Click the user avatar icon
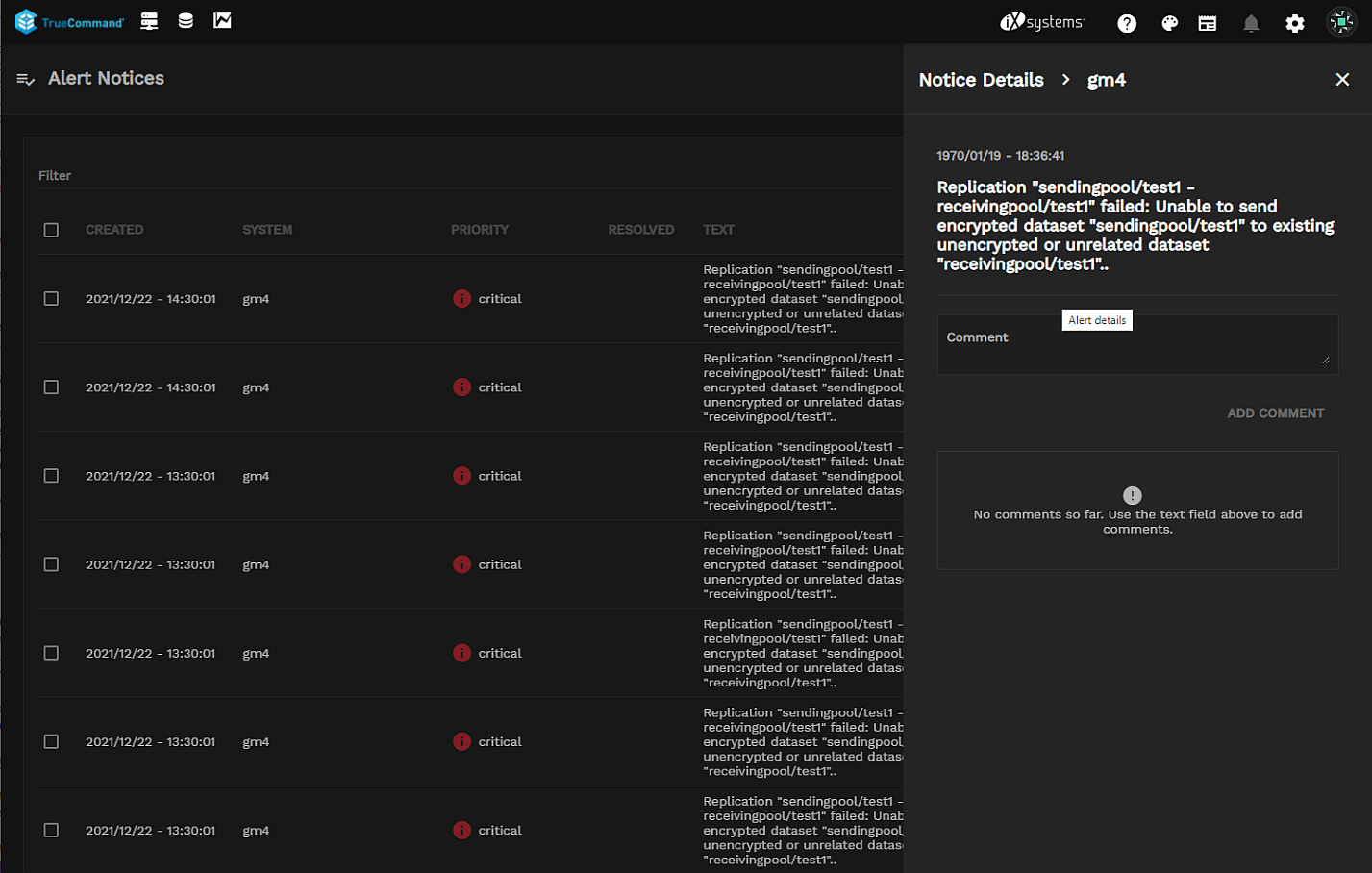Screen dimensions: 1372x873 tap(1340, 22)
